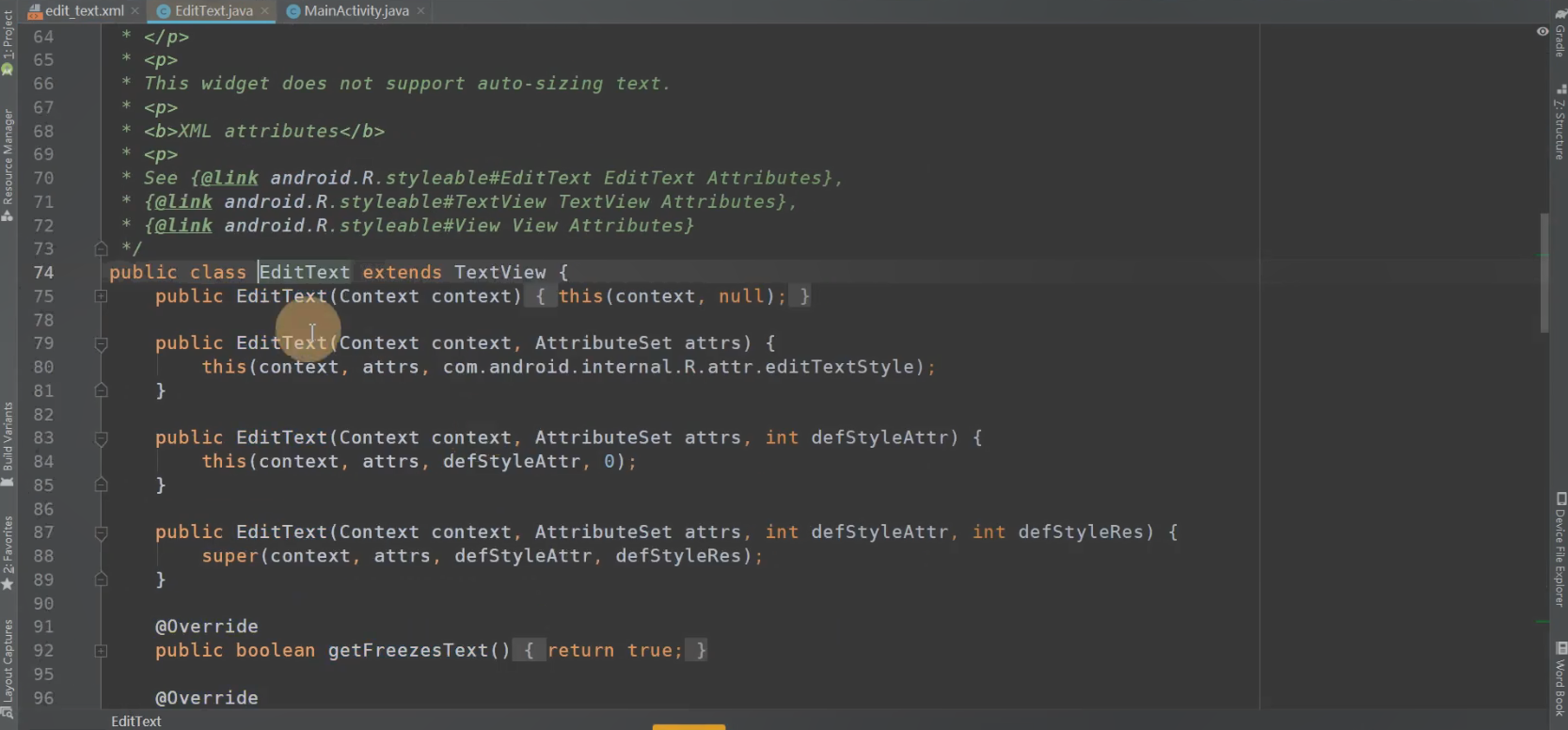Click TextView after extends on line 74
Viewport: 1568px width, 730px height.
500,273
